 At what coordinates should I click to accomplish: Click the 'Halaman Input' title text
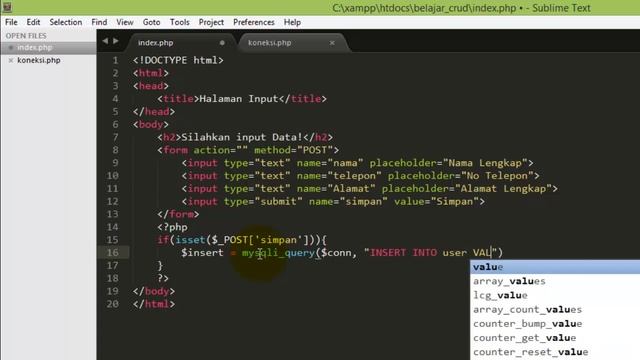(239, 99)
